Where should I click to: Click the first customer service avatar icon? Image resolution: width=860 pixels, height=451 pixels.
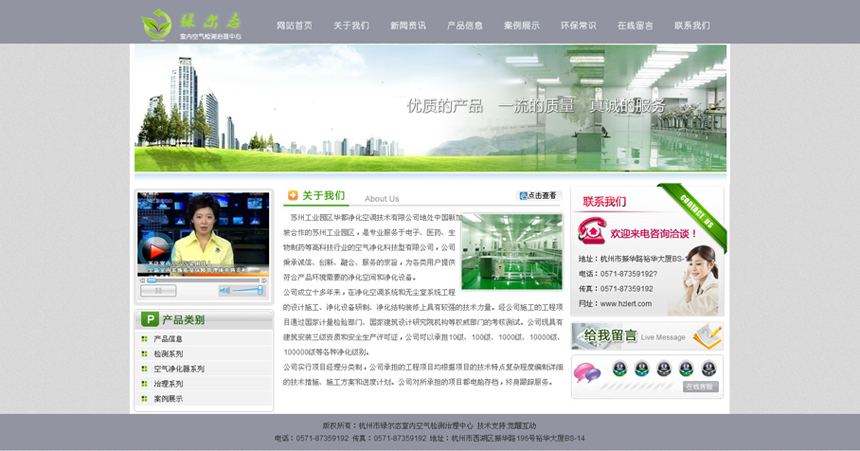click(619, 368)
